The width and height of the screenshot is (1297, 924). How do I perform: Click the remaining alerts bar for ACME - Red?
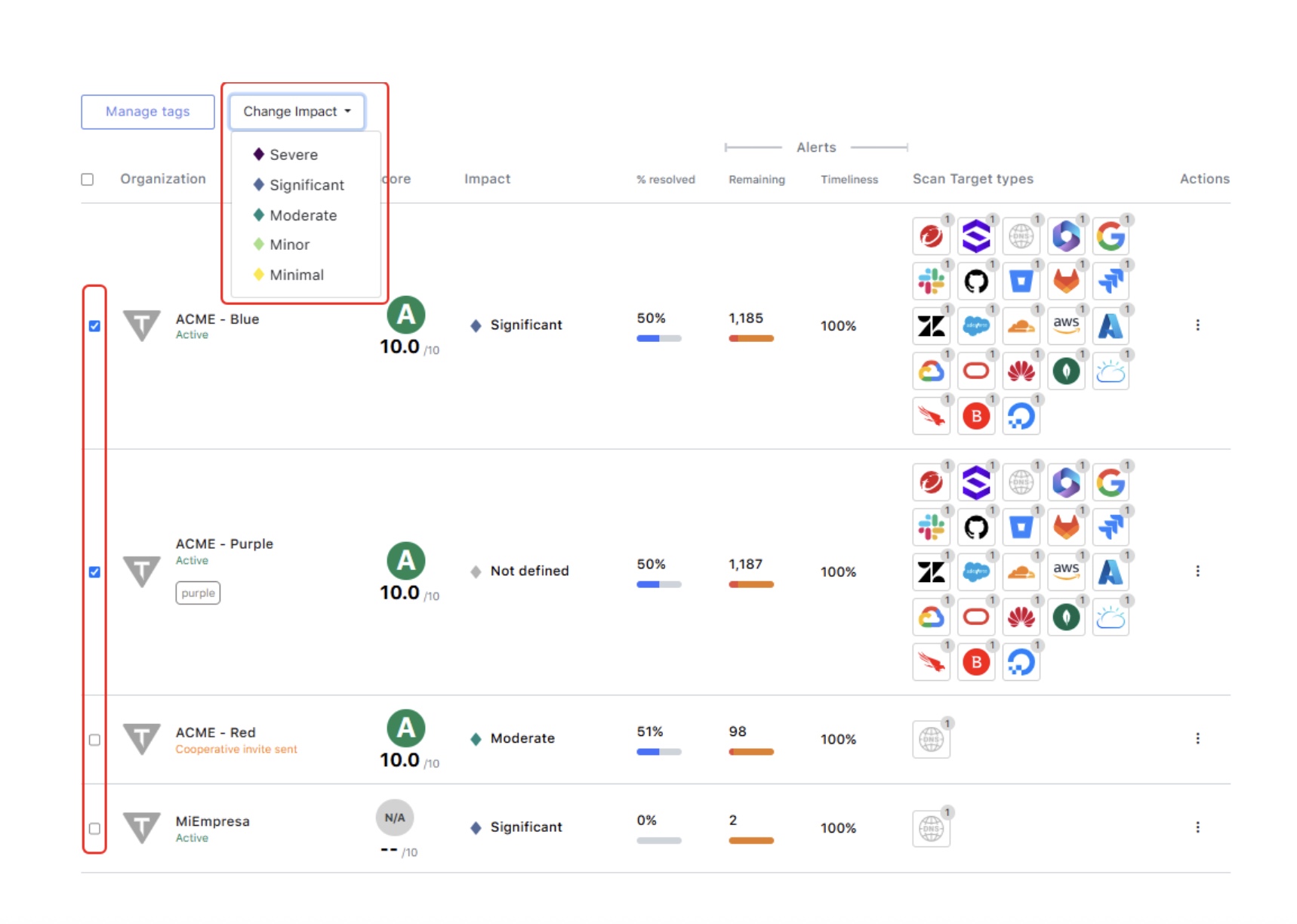coord(751,752)
